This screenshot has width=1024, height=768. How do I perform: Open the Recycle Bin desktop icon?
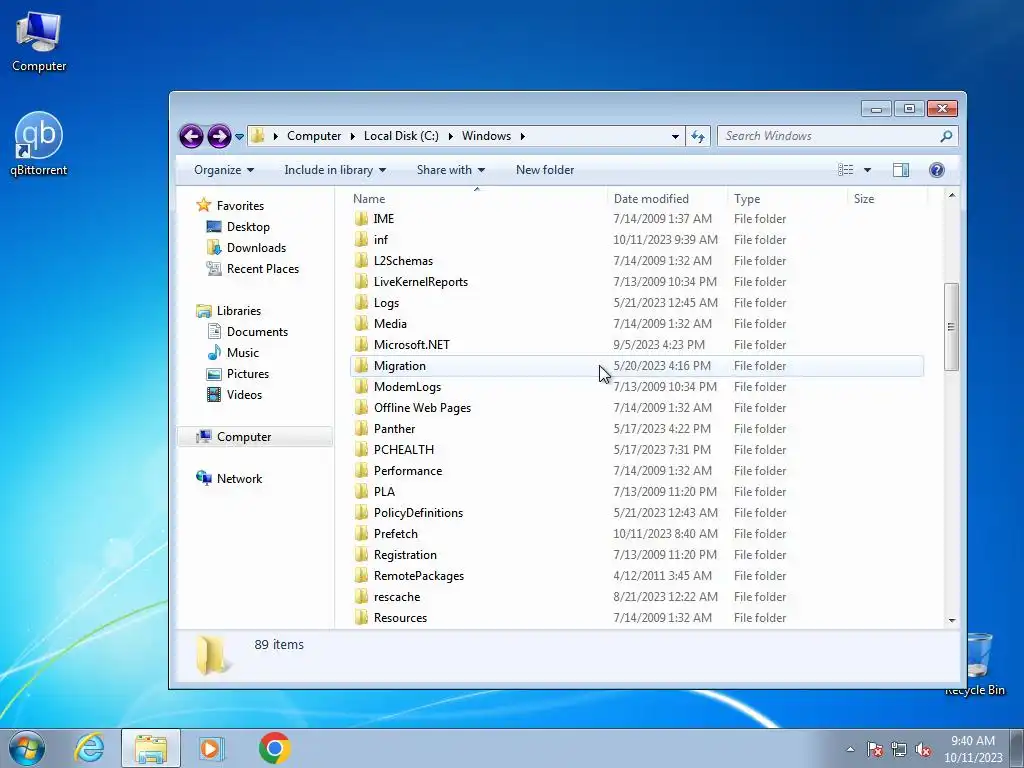pyautogui.click(x=978, y=664)
